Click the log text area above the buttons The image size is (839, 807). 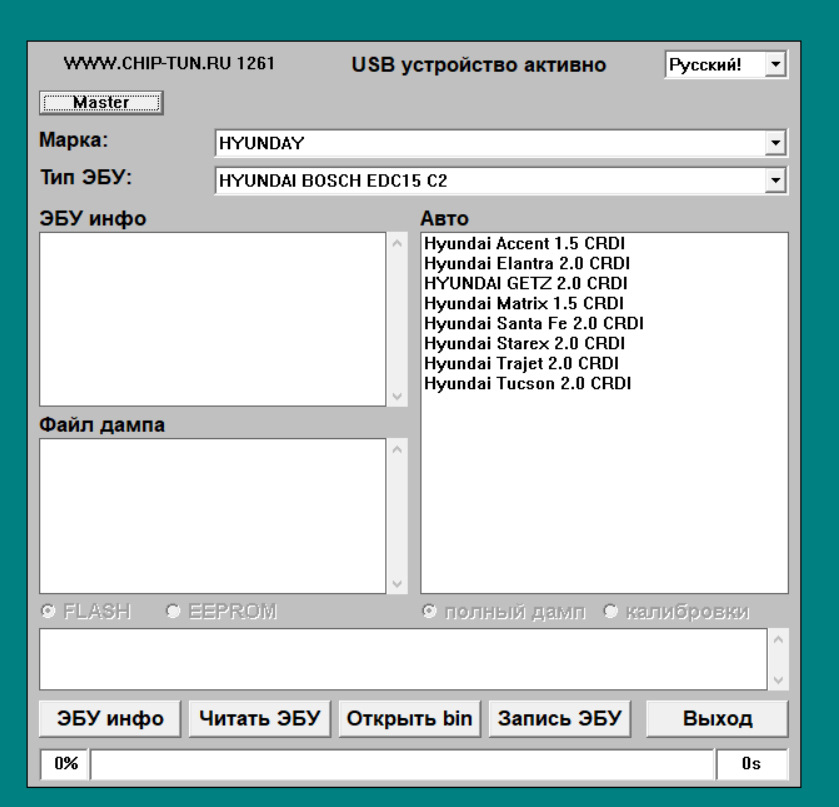coord(403,659)
